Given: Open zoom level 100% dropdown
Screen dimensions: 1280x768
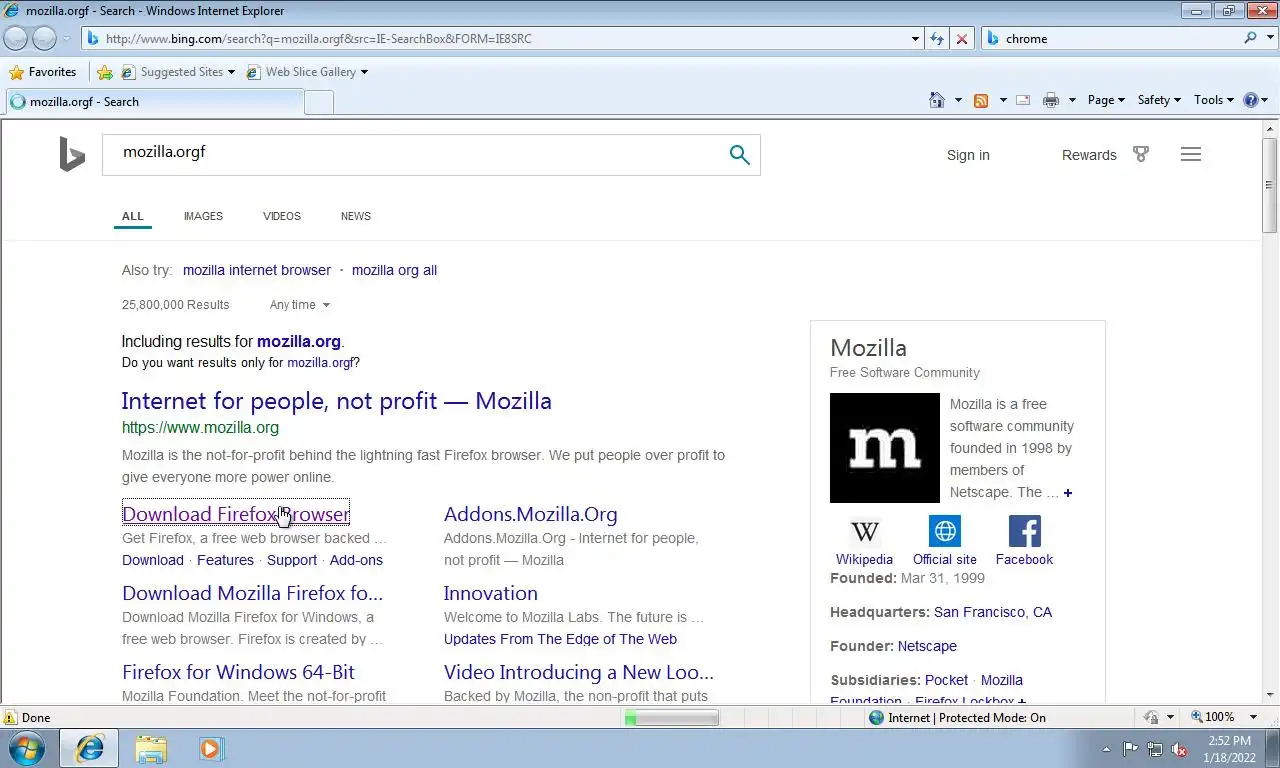Looking at the screenshot, I should pyautogui.click(x=1254, y=717).
